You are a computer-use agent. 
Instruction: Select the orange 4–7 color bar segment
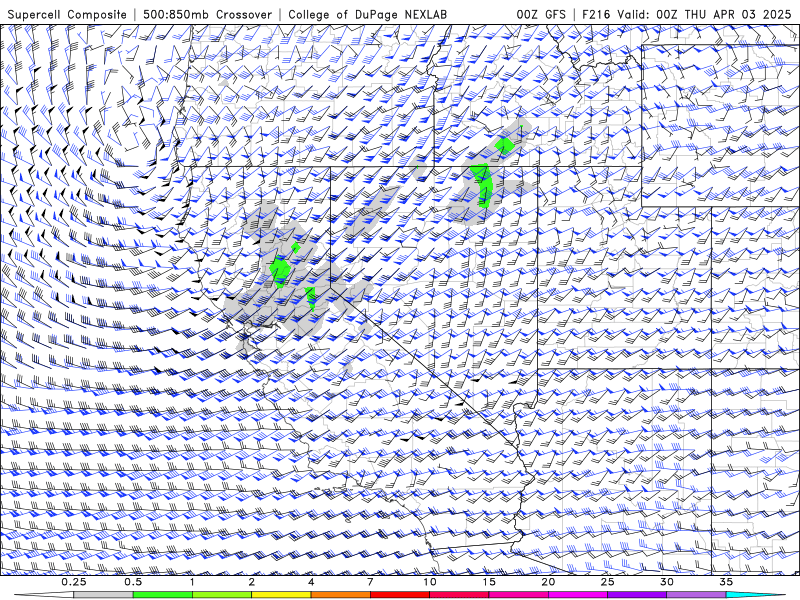point(340,595)
